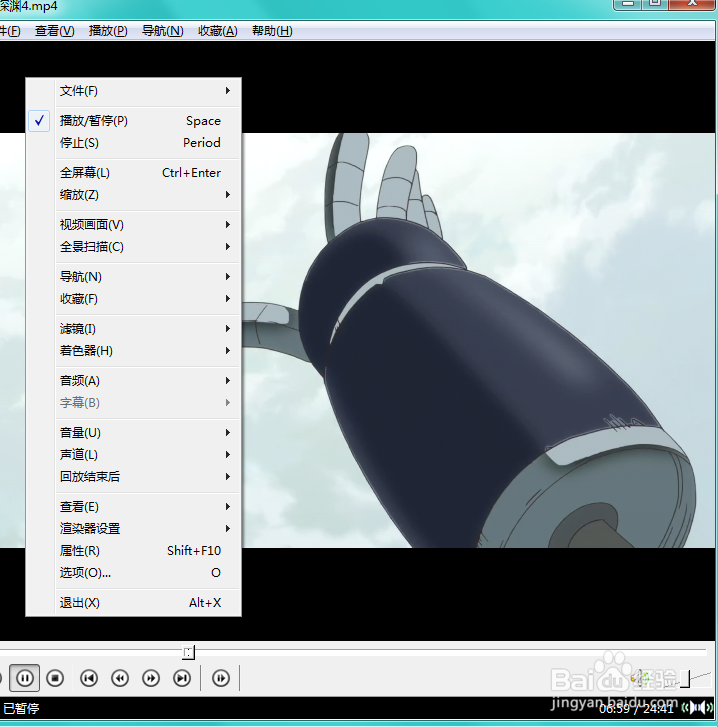Screen dimensions: 718x727
Task: Open the 视频画面(V) submenu
Action: click(133, 225)
